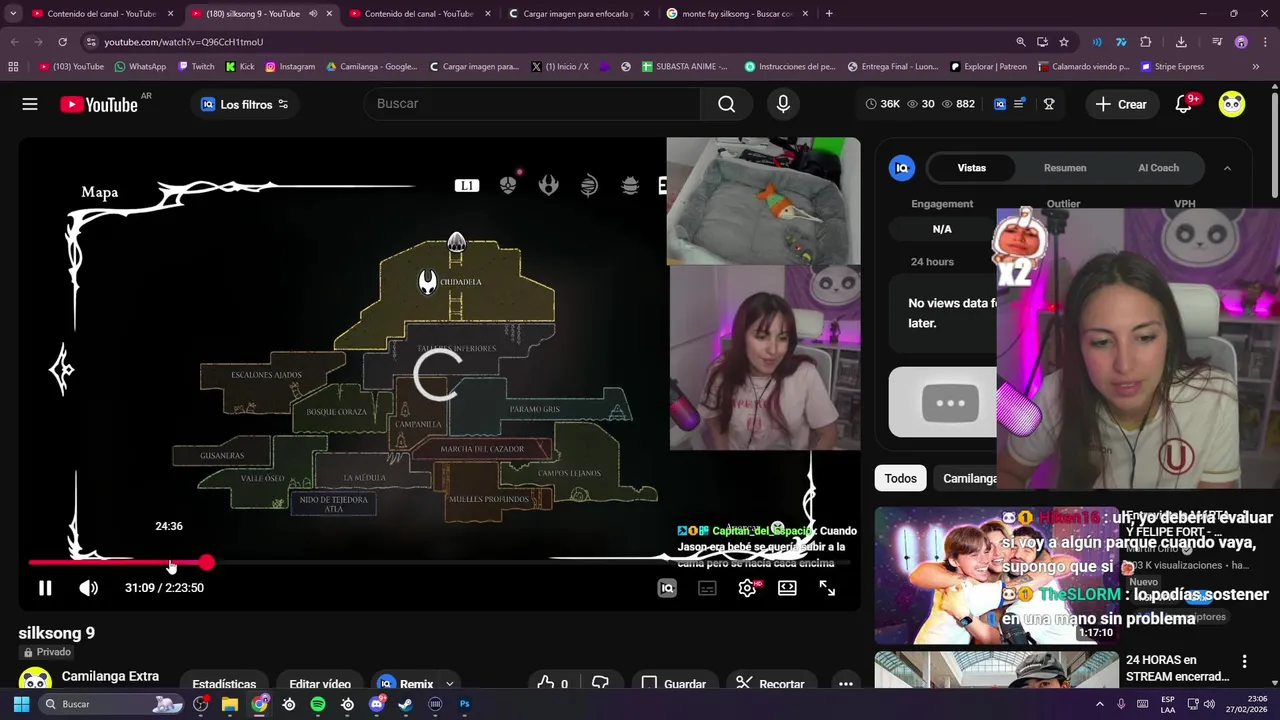Switch the player to theater mode
1280x720 pixels.
(x=787, y=588)
